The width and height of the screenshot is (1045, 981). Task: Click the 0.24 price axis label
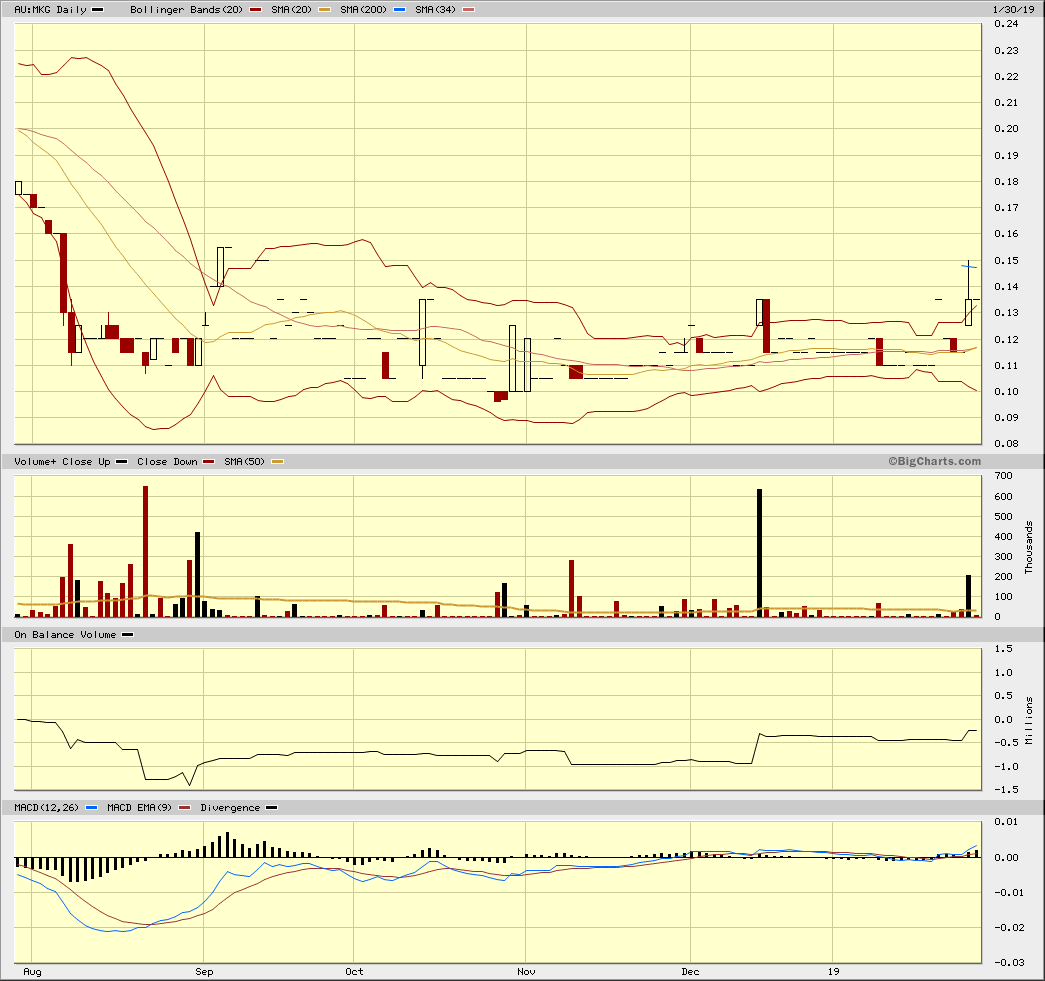[x=1006, y=24]
